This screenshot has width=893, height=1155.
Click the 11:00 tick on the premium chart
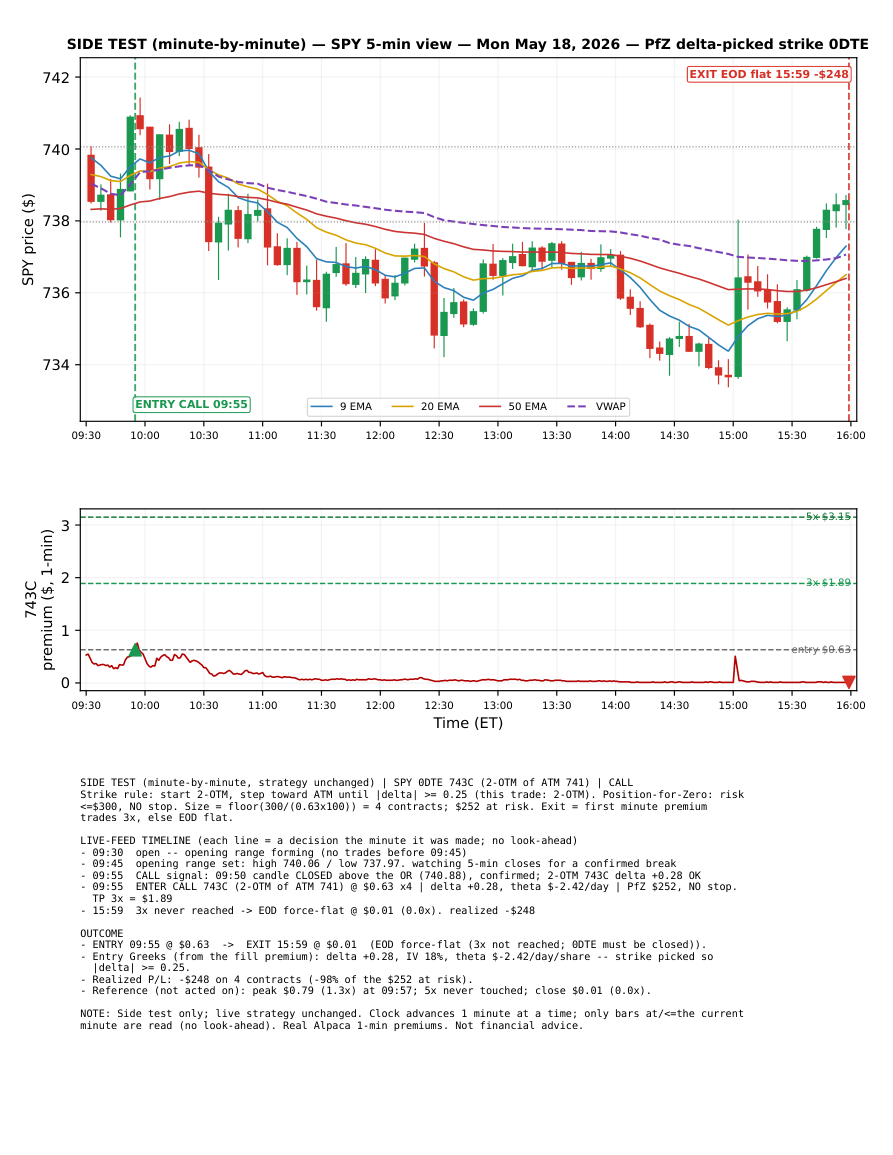pos(262,706)
